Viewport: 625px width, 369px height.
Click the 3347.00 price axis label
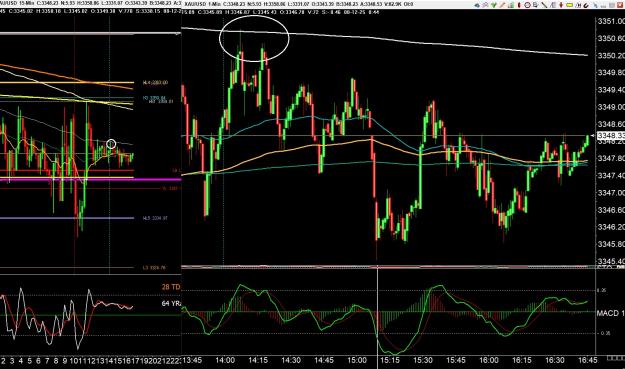tap(611, 193)
